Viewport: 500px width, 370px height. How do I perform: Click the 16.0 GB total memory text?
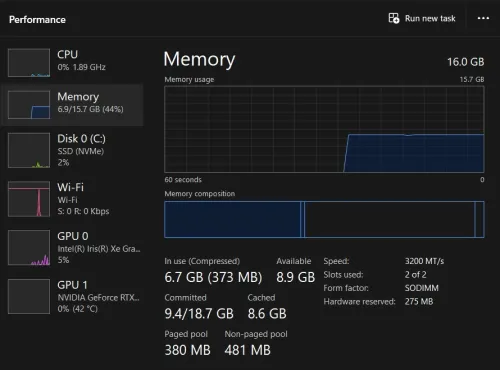coord(465,62)
